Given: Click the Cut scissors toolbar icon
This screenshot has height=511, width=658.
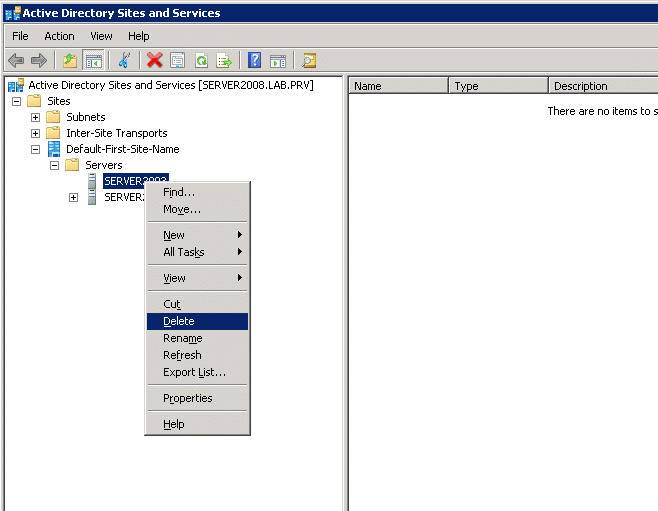Looking at the screenshot, I should (x=124, y=60).
